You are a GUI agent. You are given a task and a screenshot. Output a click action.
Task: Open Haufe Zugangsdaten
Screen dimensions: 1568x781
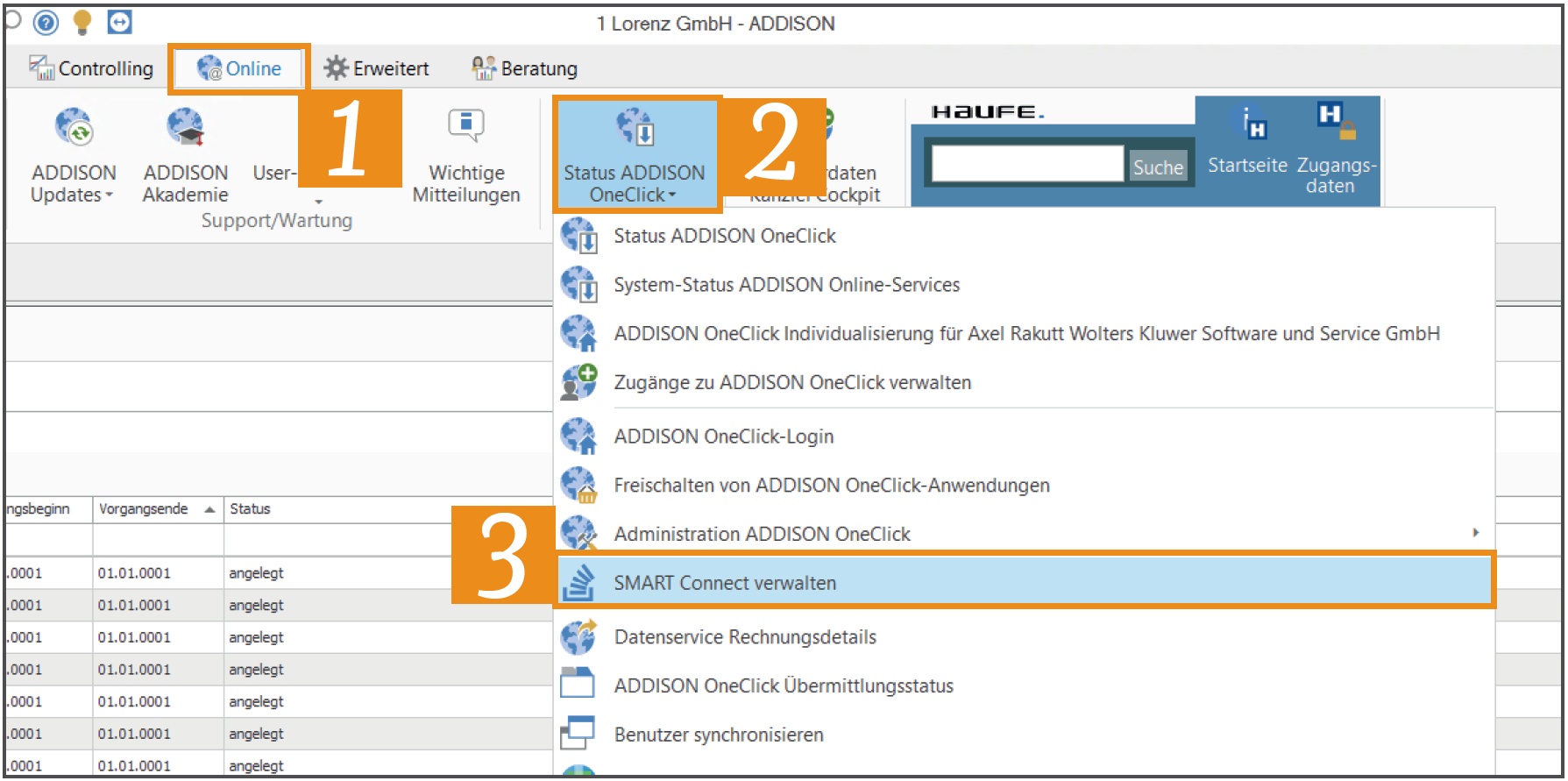[x=1336, y=149]
